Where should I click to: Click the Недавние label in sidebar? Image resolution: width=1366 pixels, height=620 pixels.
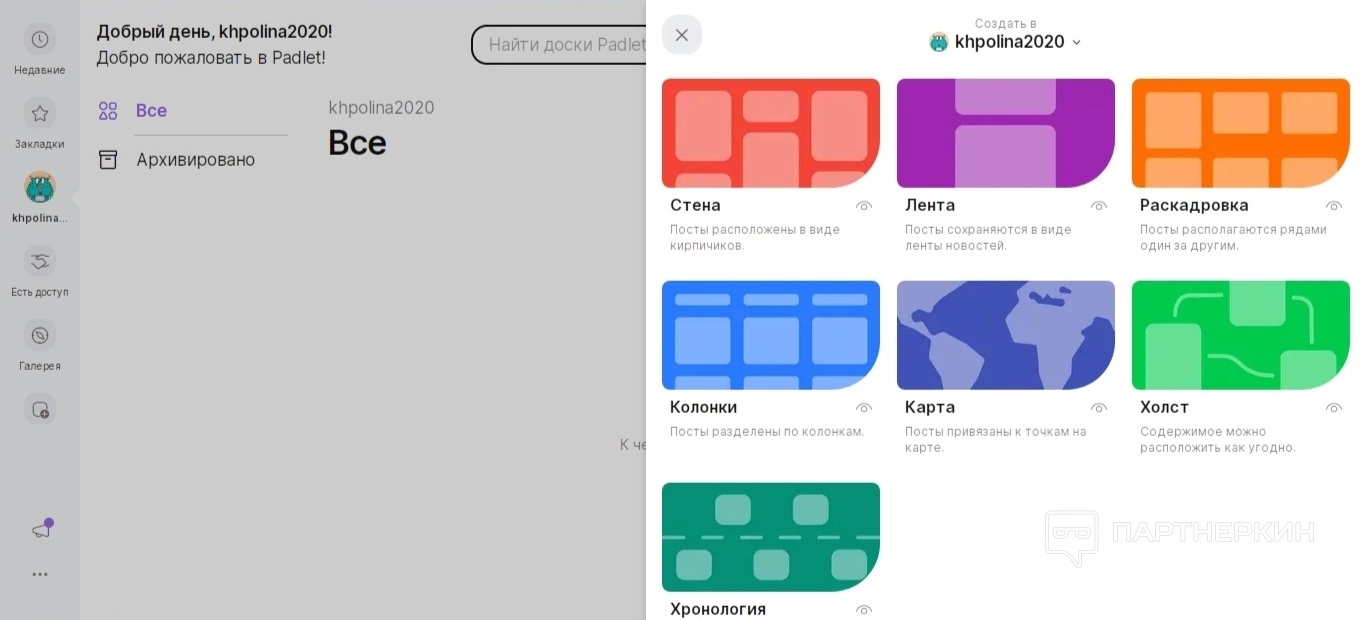coord(40,70)
